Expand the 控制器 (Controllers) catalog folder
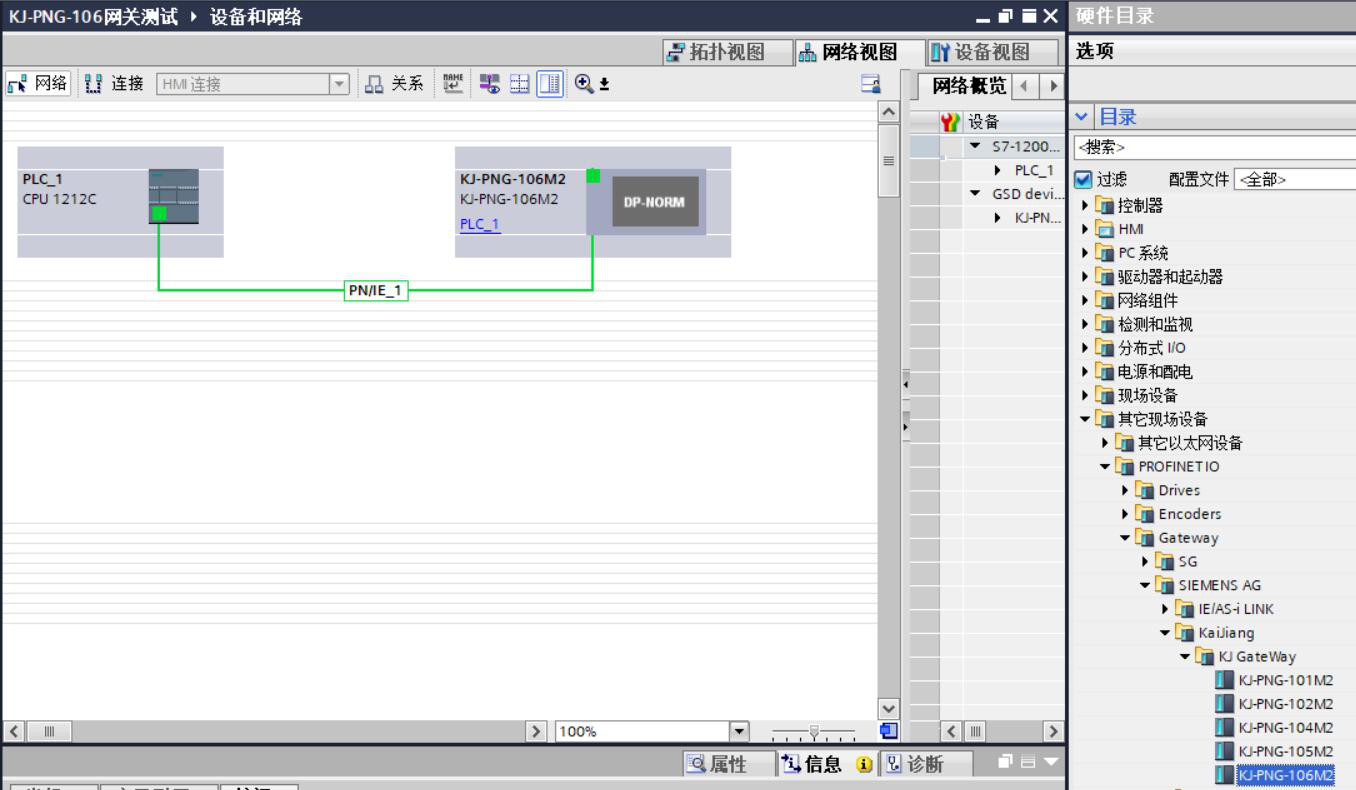 (1086, 206)
